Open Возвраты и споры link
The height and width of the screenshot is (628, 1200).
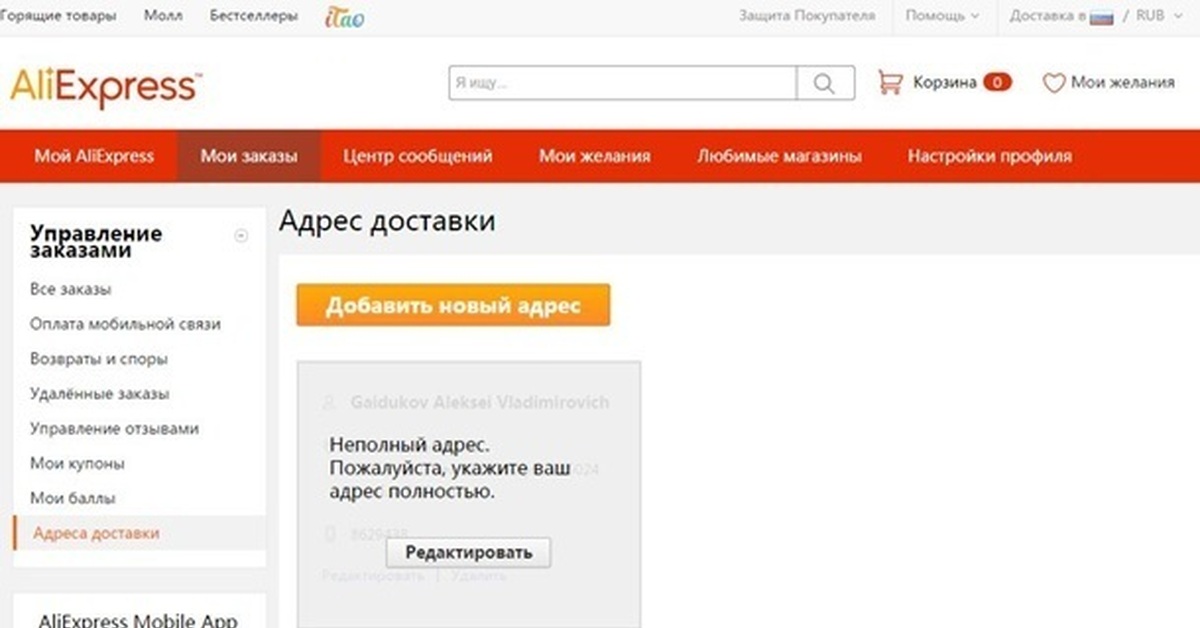pyautogui.click(x=99, y=359)
